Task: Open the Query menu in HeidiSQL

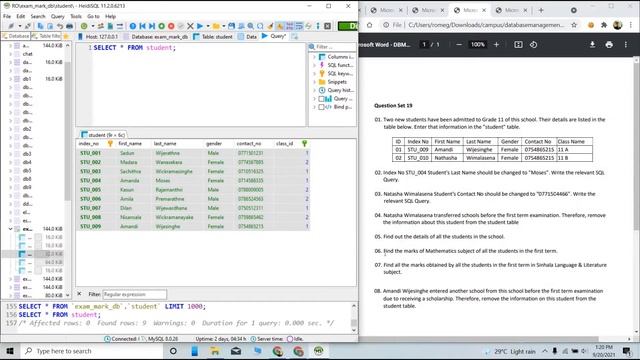Action: (x=58, y=16)
